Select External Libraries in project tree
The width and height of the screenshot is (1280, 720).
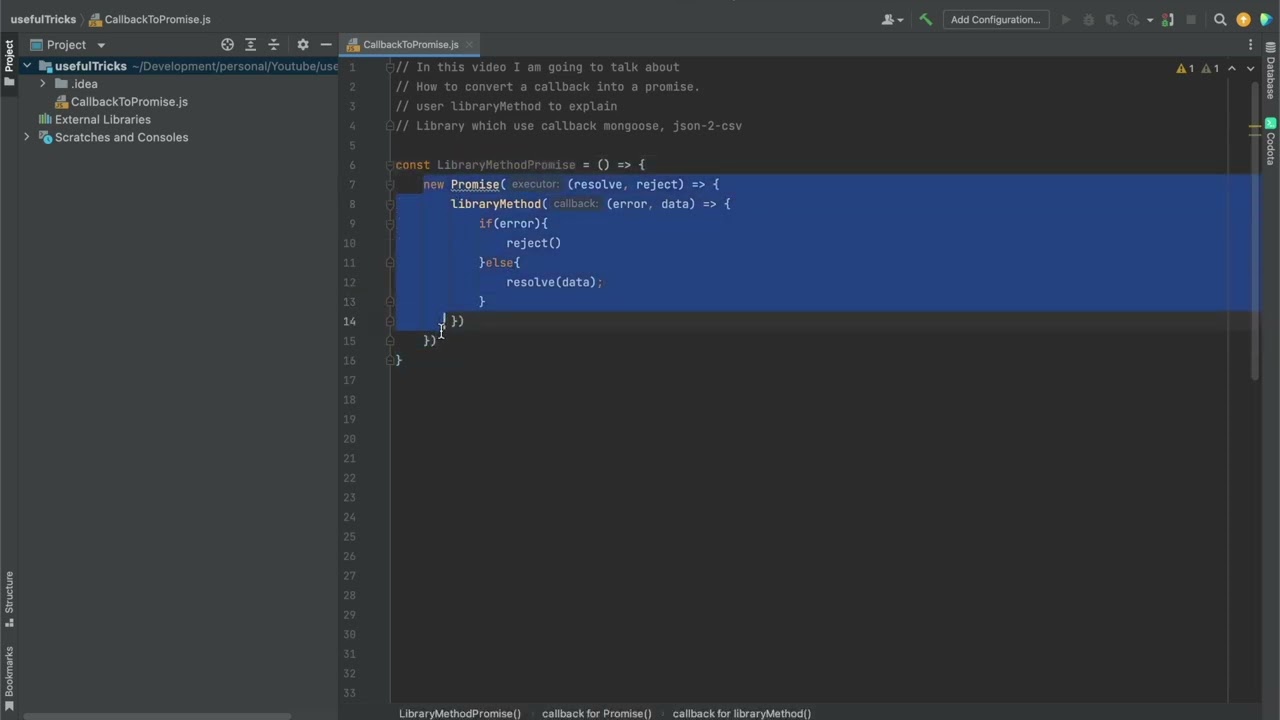103,119
